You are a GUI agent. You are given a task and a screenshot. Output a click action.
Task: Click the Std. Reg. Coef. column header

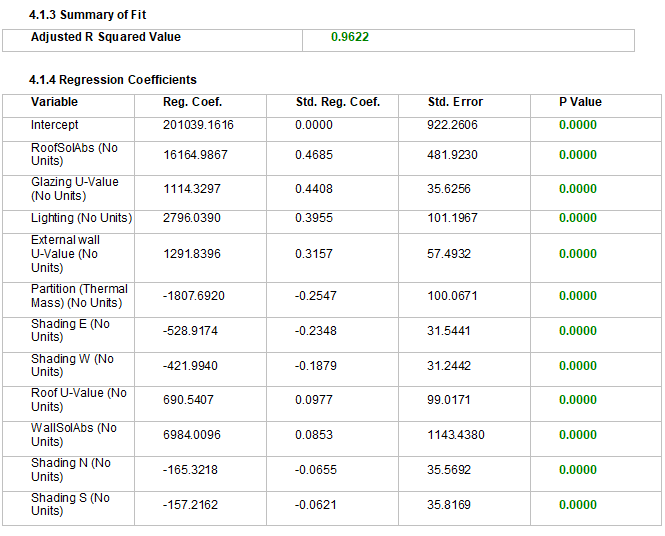tap(338, 102)
